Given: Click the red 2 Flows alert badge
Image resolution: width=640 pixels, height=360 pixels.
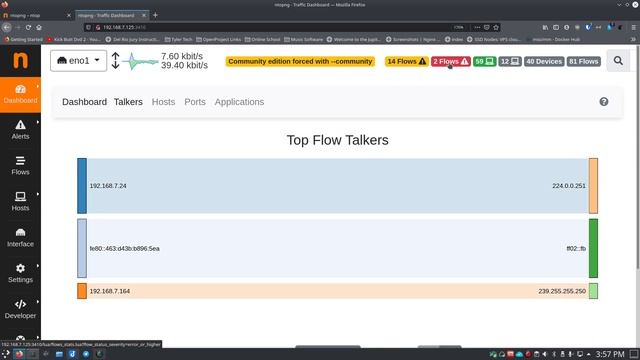Looking at the screenshot, I should [451, 61].
